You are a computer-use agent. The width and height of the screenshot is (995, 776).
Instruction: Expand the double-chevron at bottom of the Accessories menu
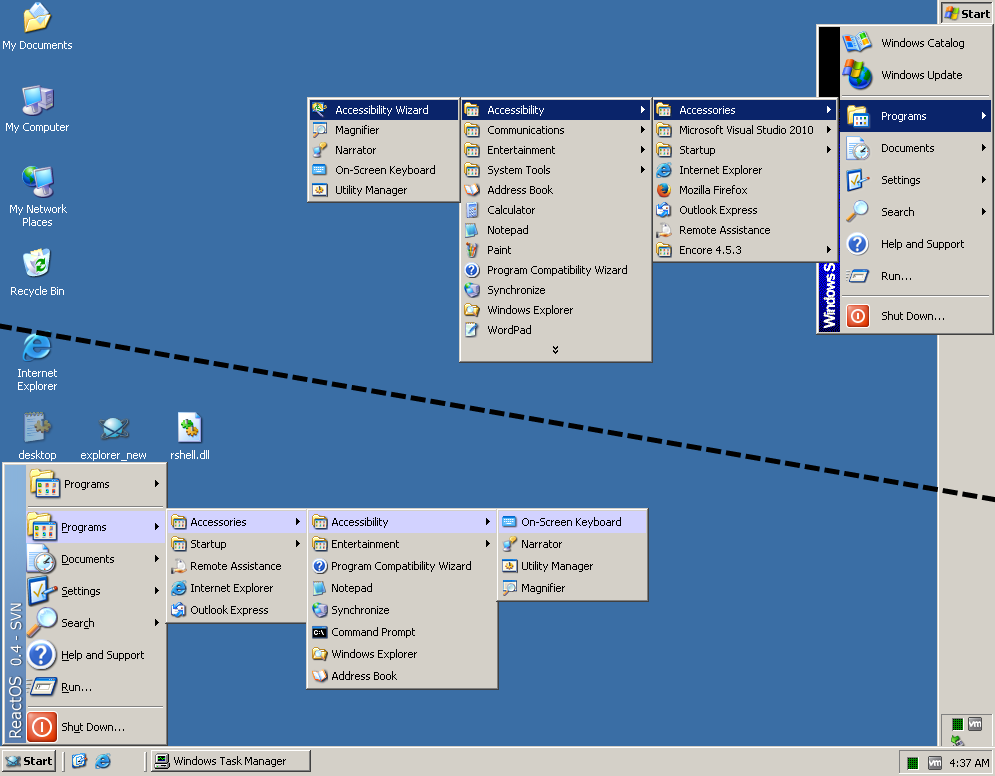[x=555, y=350]
